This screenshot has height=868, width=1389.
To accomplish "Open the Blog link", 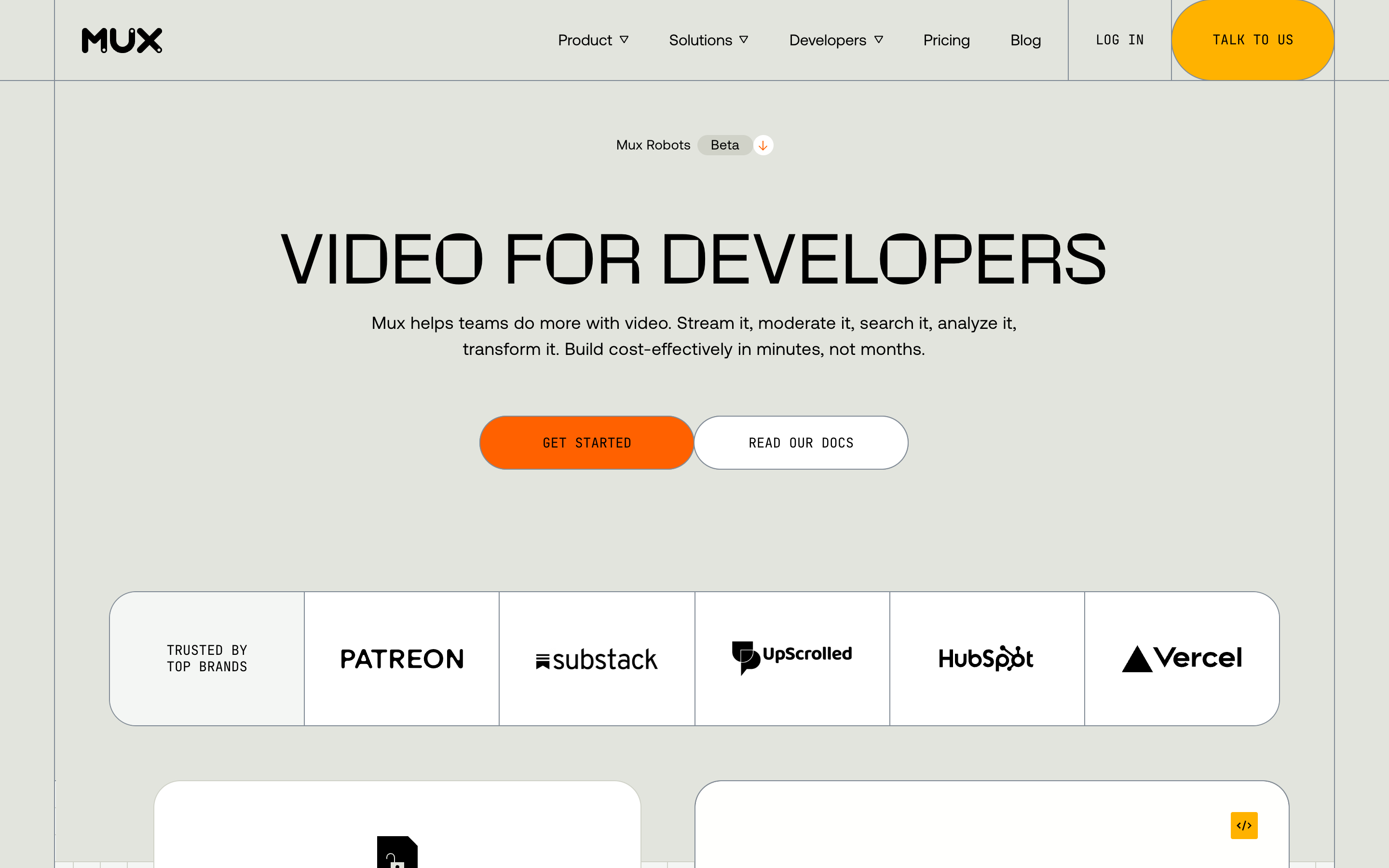I will tap(1025, 40).
